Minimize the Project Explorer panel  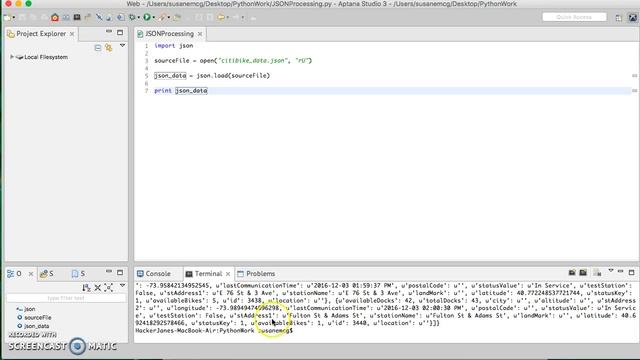pyautogui.click(x=109, y=32)
